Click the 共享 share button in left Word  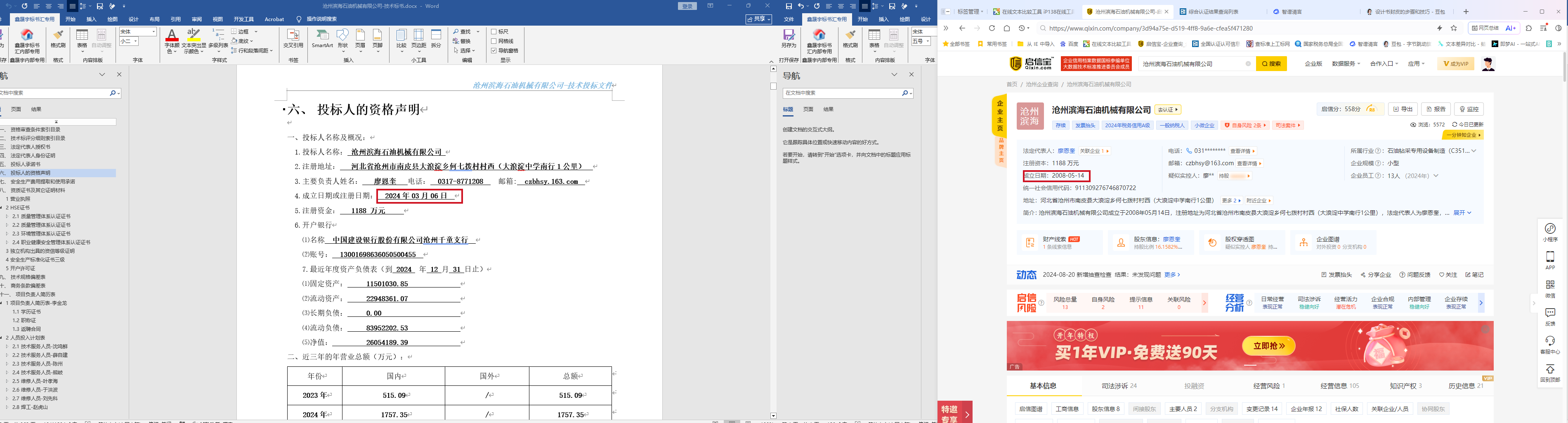[758, 19]
